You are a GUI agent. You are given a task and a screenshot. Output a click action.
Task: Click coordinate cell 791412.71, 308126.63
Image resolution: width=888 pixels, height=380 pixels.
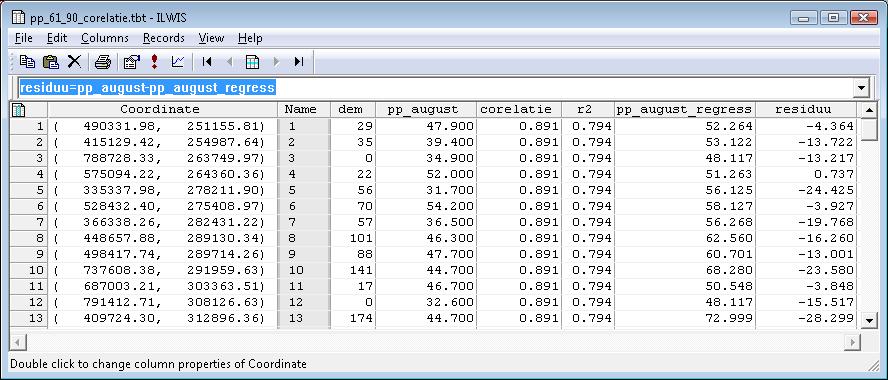click(x=163, y=302)
